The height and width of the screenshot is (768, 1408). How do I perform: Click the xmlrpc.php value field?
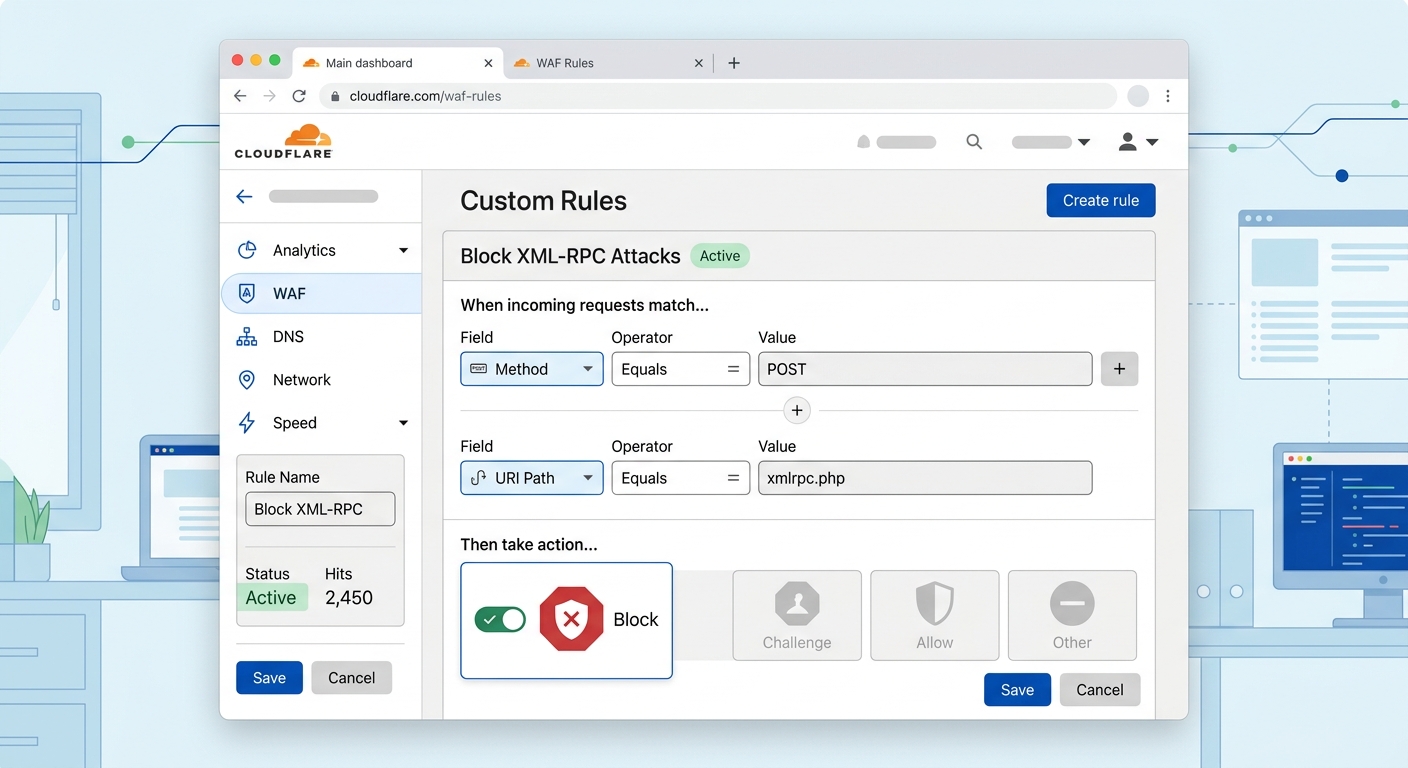point(925,478)
